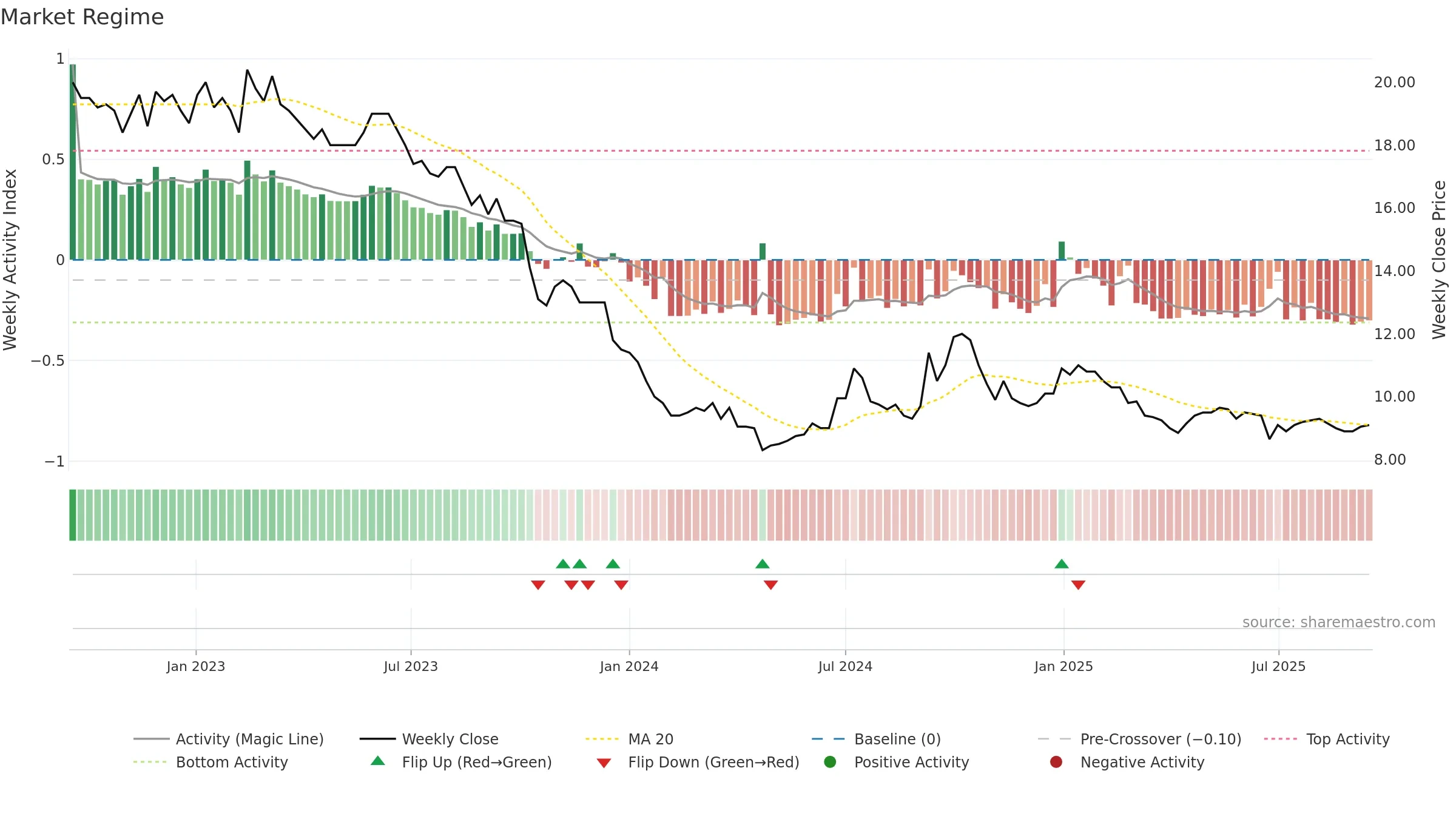This screenshot has height=819, width=1456.
Task: Click the 20.00 price axis label
Action: coord(1394,83)
